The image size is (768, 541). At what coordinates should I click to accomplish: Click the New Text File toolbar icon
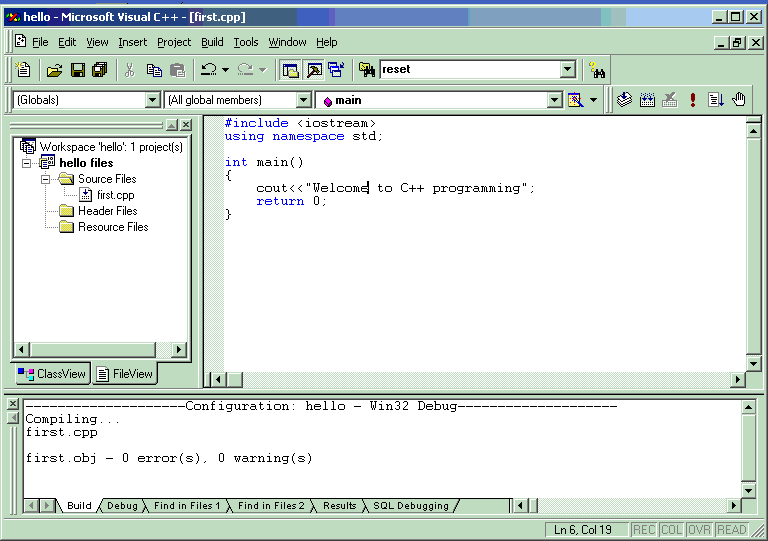pyautogui.click(x=23, y=70)
